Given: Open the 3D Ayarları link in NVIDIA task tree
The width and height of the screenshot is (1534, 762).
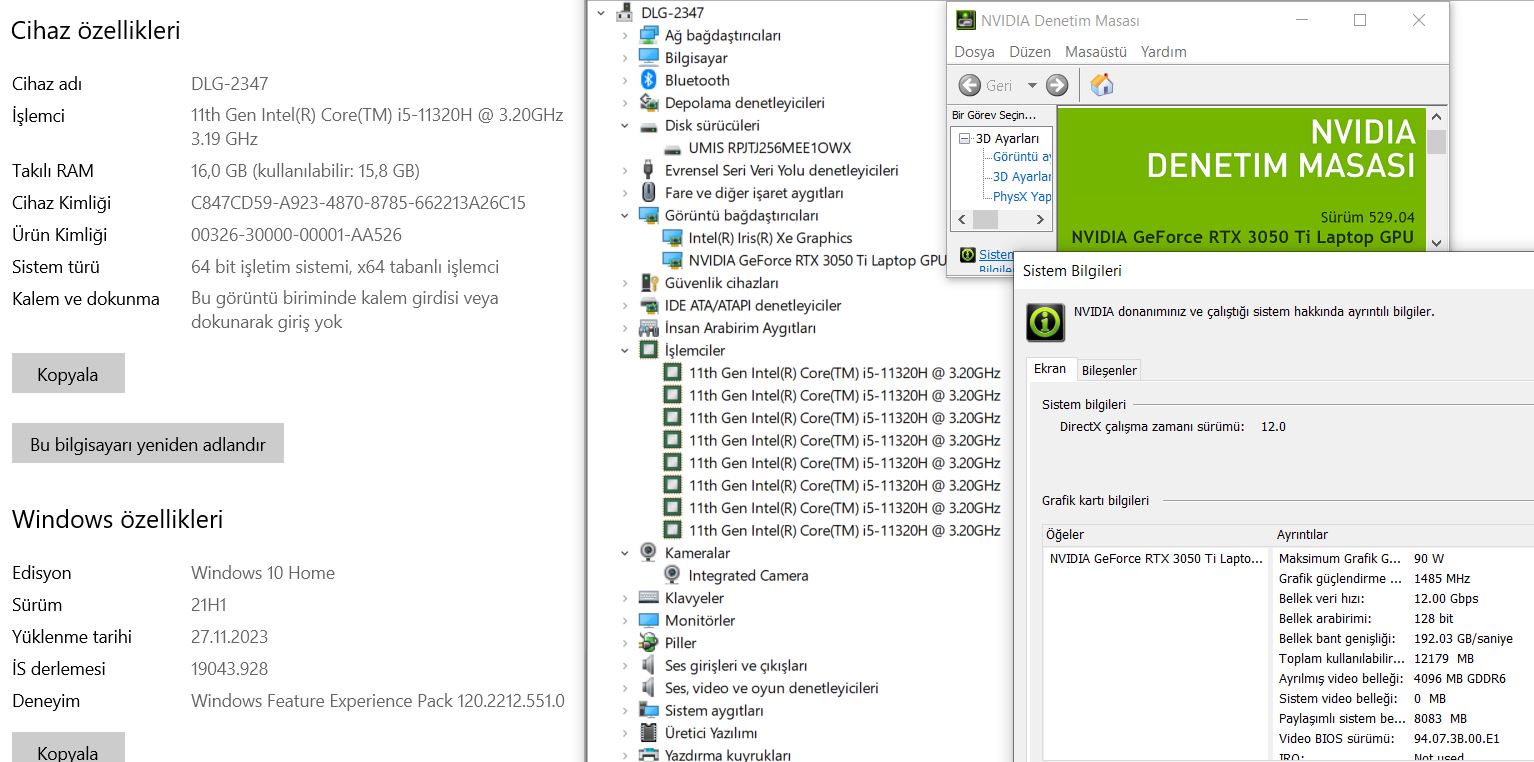Looking at the screenshot, I should tap(1022, 176).
